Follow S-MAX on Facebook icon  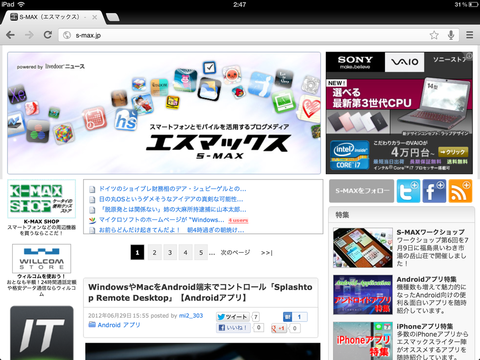tap(434, 191)
